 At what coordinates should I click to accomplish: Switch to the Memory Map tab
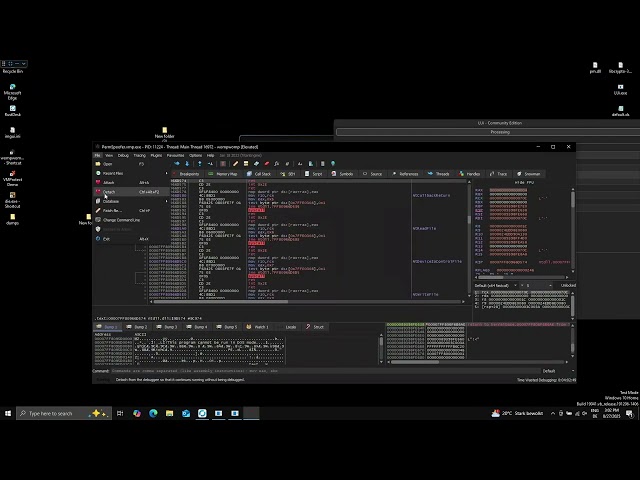(223, 174)
